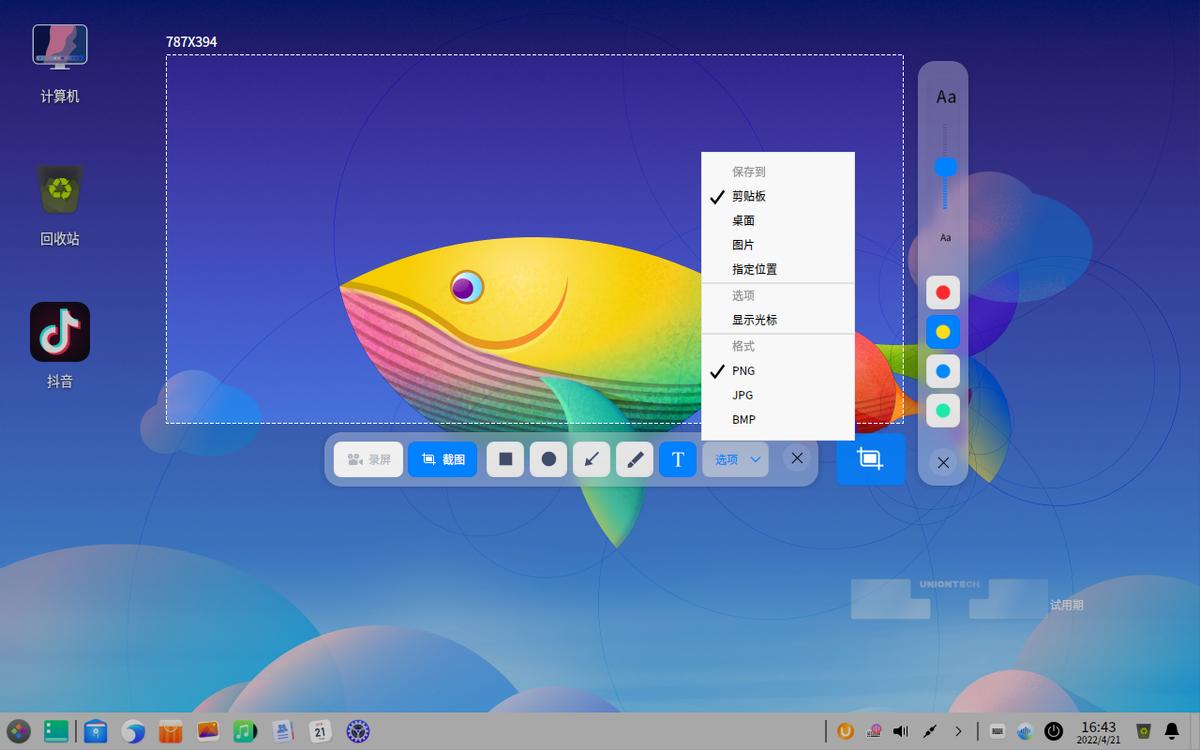The width and height of the screenshot is (1200, 750).
Task: Expand the system tray arrow in taskbar
Action: pyautogui.click(x=958, y=731)
